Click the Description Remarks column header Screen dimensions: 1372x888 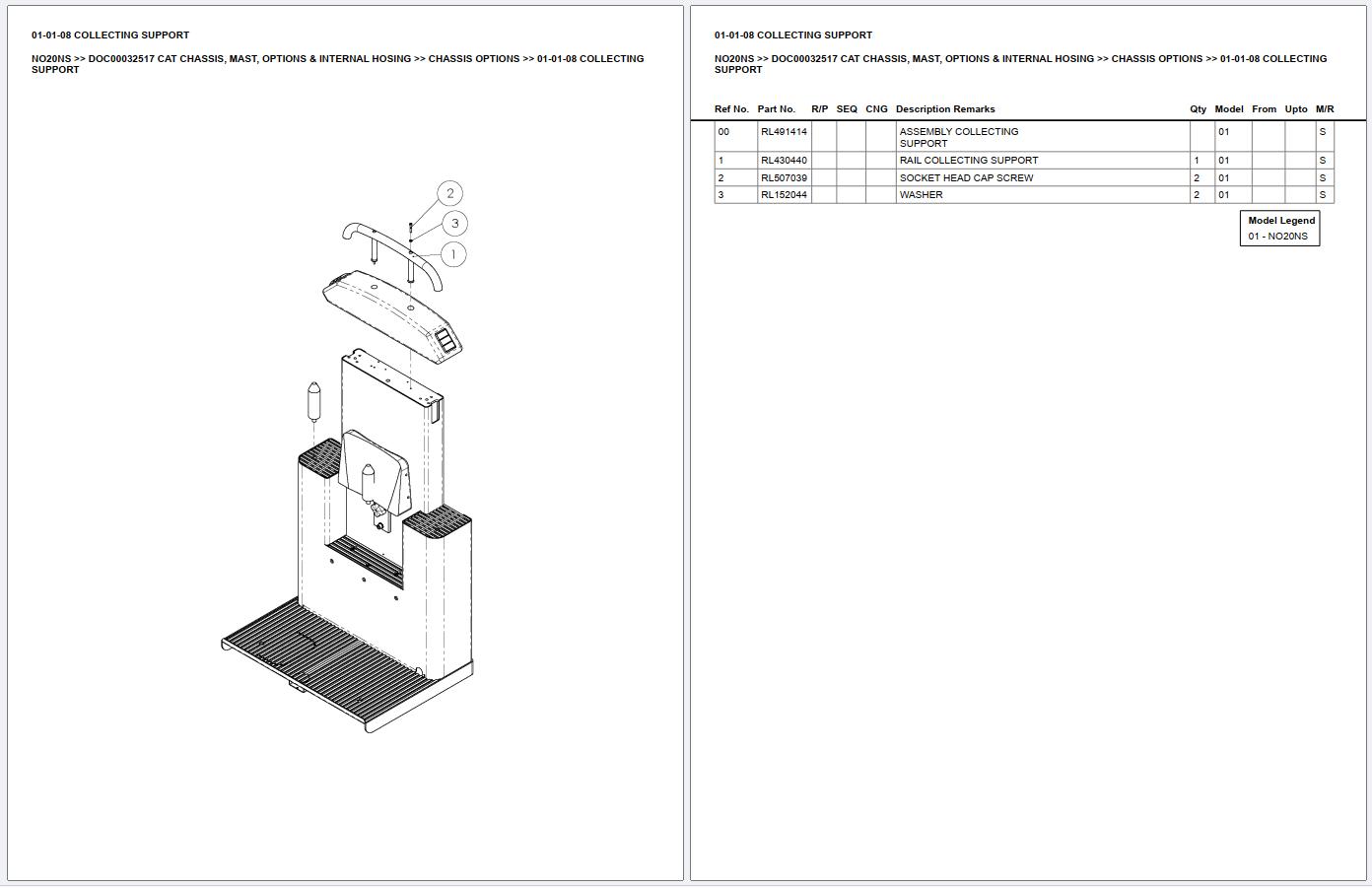pos(945,109)
